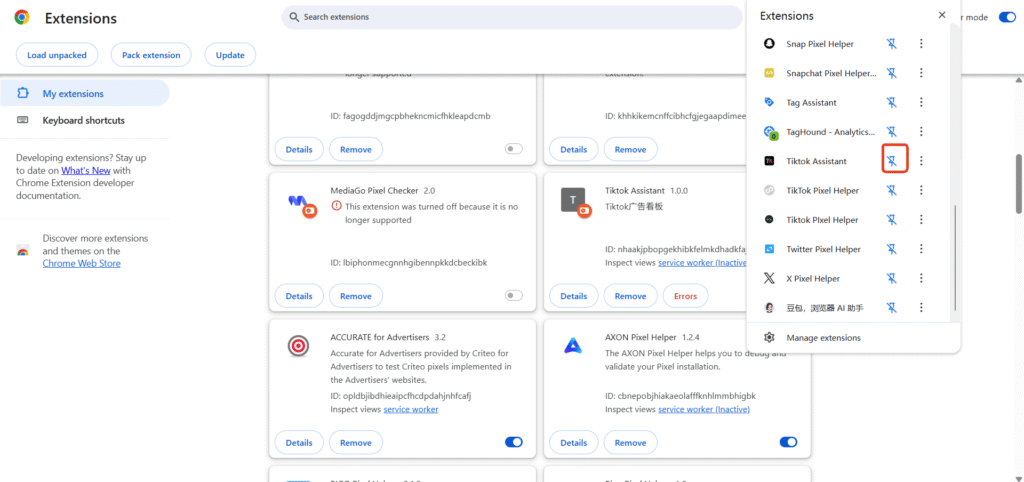1024x482 pixels.
Task: Remove the AXON Pixel Helper extension
Action: tap(630, 443)
